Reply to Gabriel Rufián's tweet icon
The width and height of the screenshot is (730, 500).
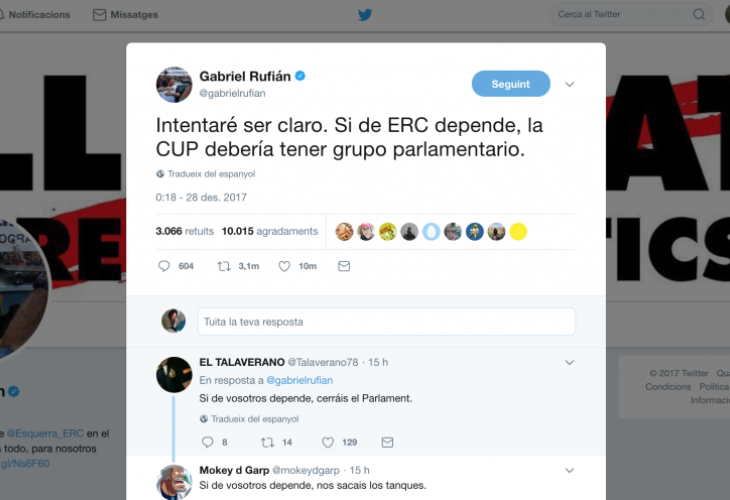[x=164, y=266]
